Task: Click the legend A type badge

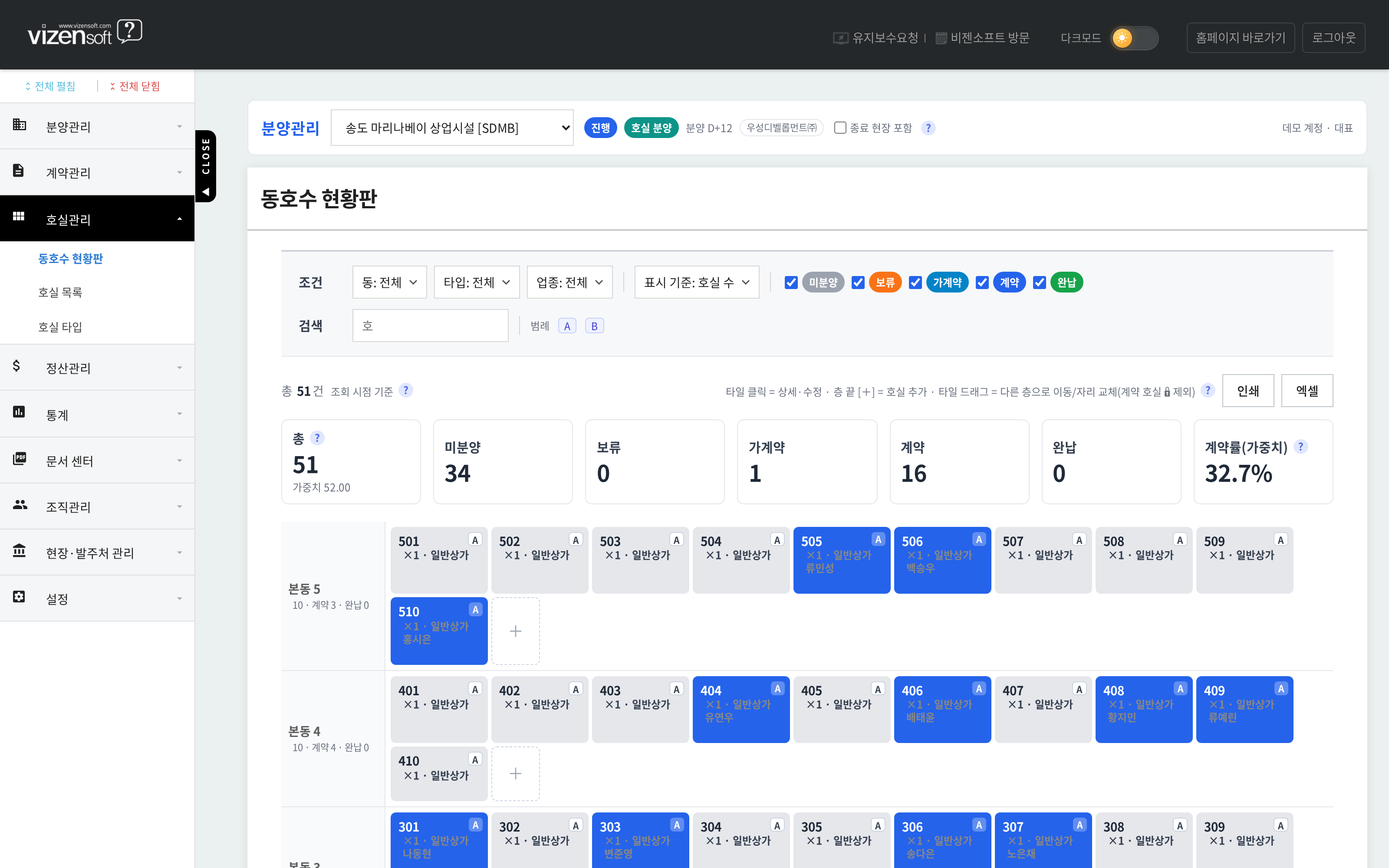Action: [x=567, y=326]
